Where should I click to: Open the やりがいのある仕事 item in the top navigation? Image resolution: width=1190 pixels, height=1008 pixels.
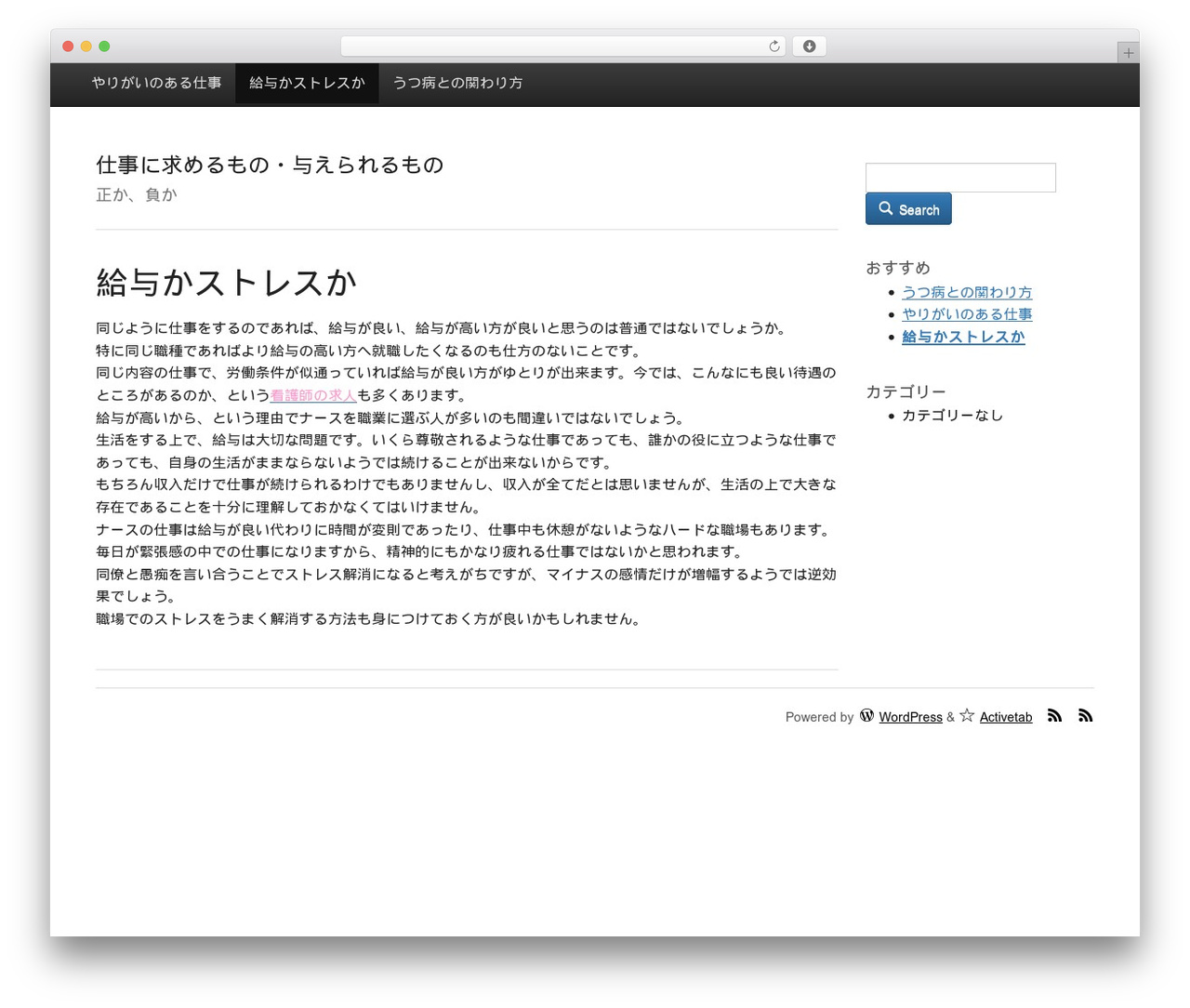point(156,84)
